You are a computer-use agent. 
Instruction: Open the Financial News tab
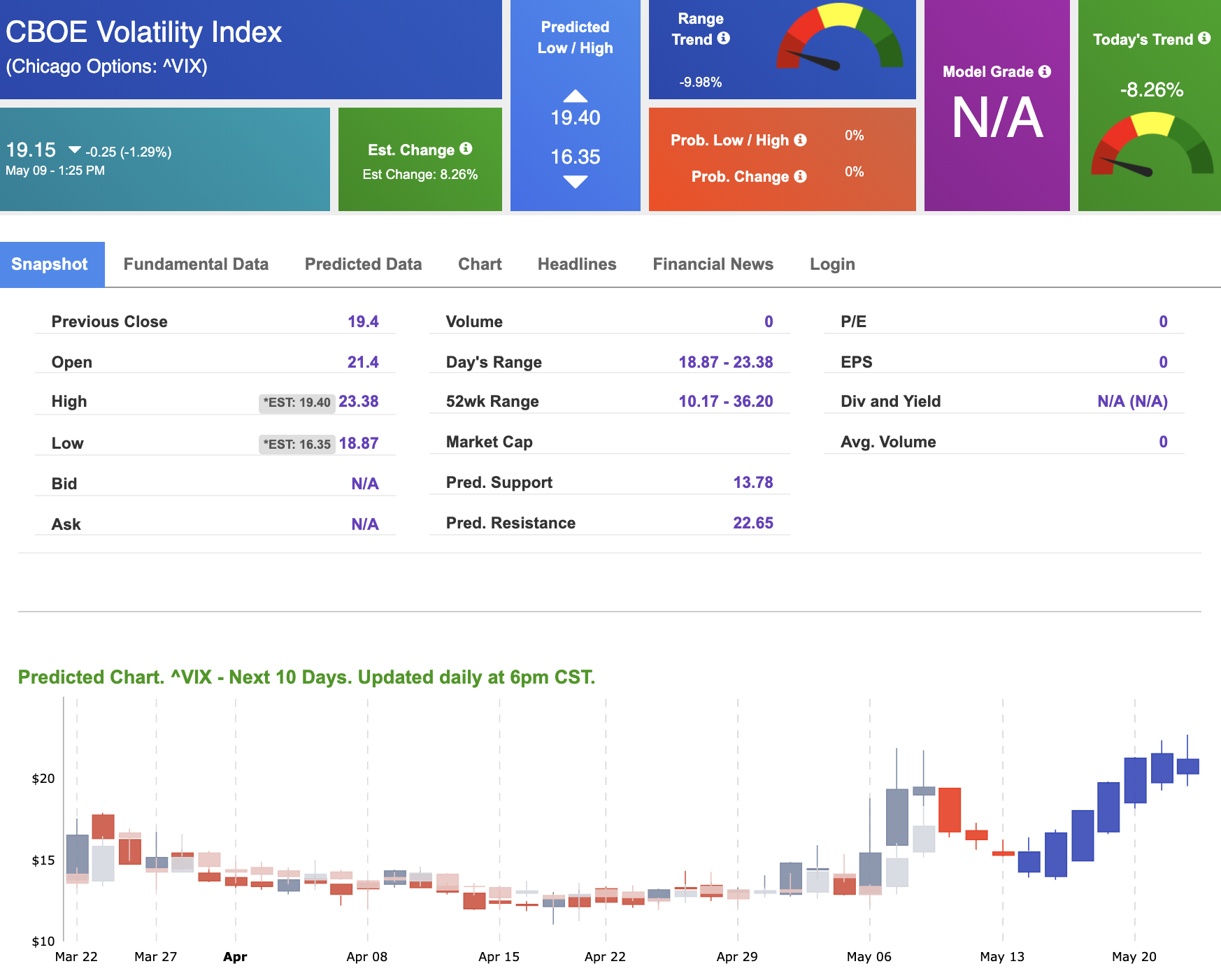[x=713, y=264]
